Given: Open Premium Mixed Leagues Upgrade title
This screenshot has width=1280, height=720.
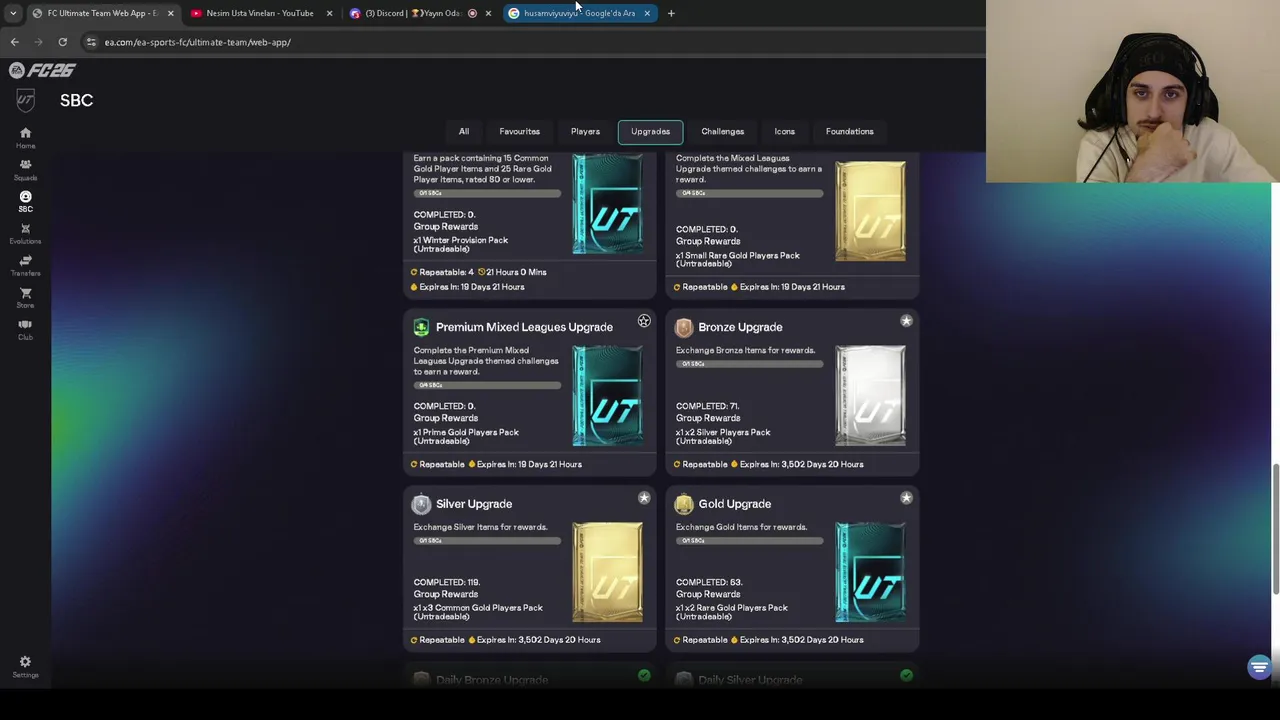Looking at the screenshot, I should pos(524,327).
